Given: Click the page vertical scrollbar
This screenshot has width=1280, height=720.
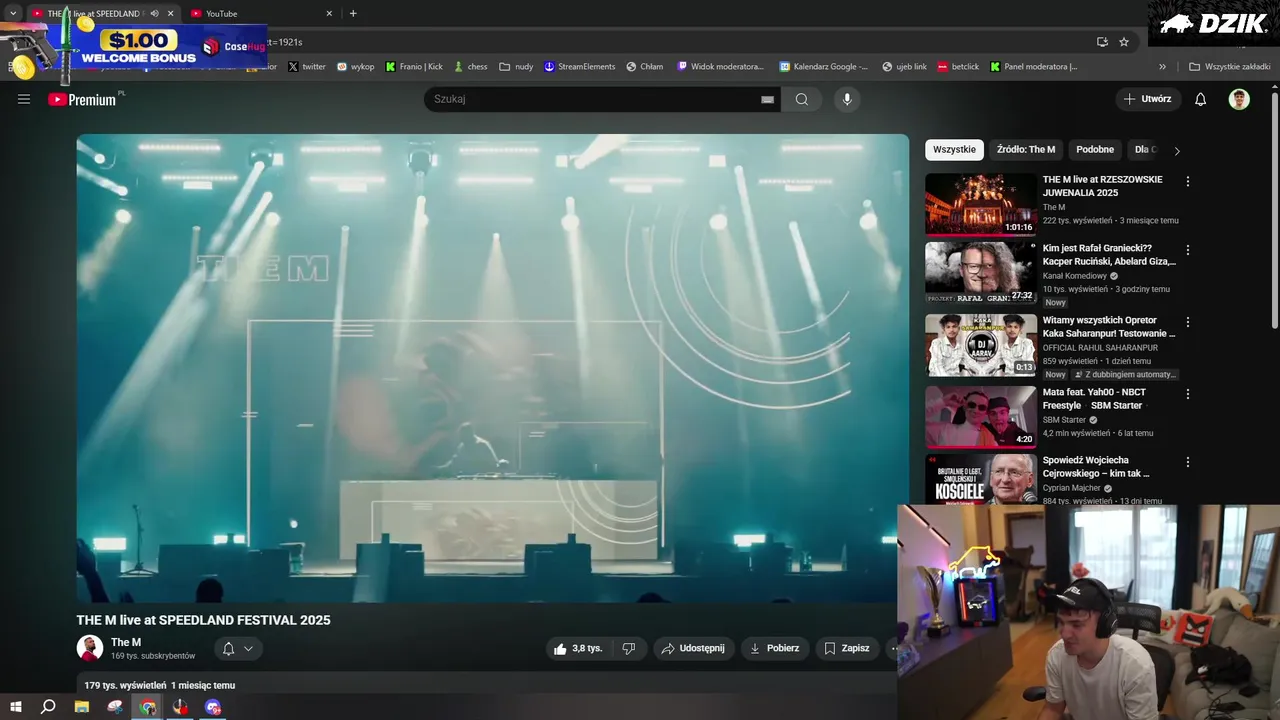Looking at the screenshot, I should 1274,210.
